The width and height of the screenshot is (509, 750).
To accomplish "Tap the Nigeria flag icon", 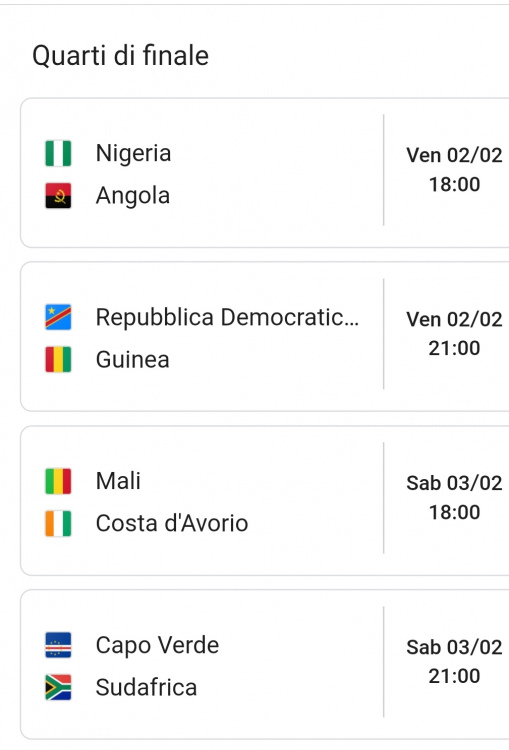I will coord(58,153).
